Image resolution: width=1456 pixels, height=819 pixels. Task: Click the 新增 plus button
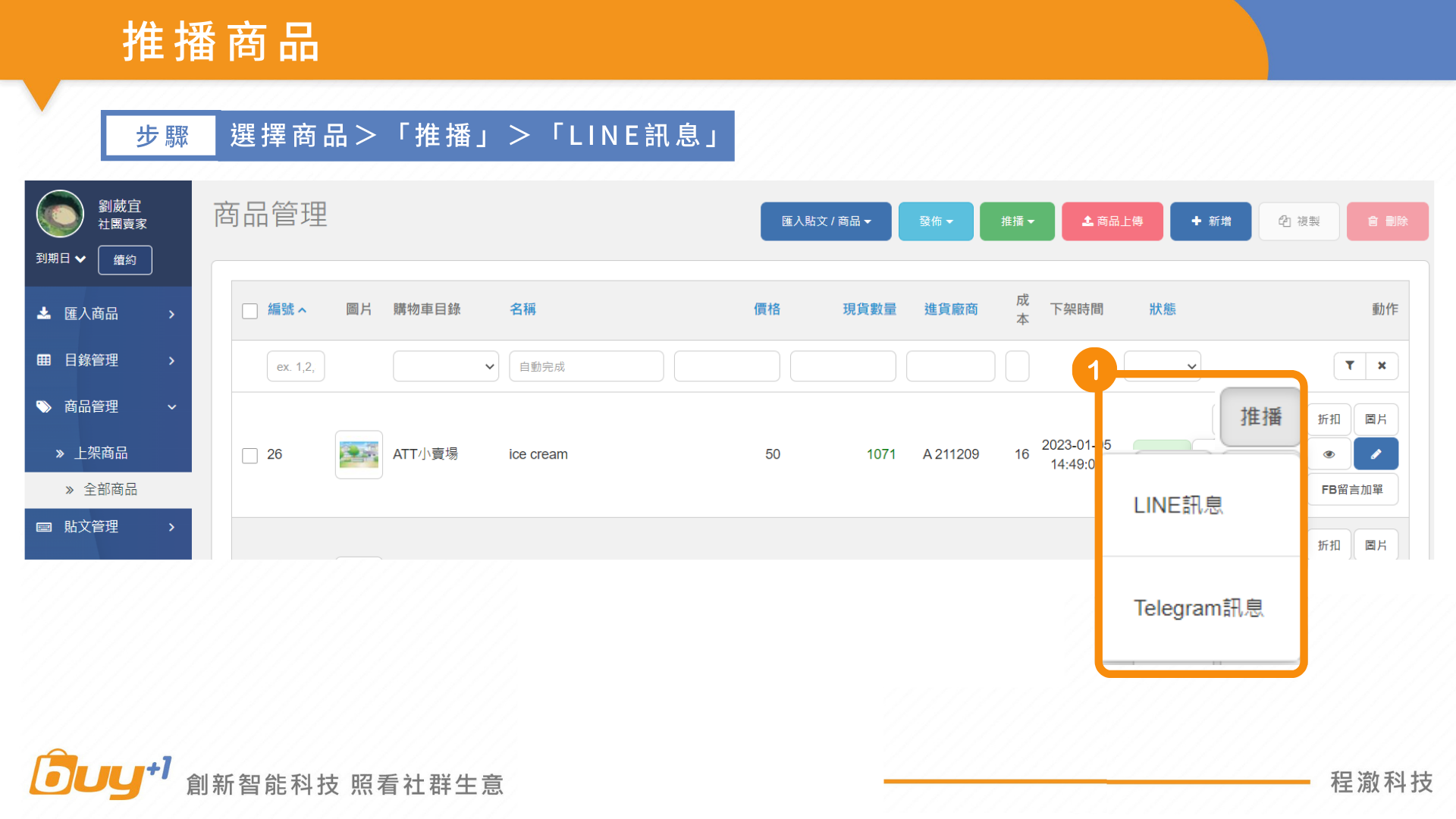click(1210, 221)
